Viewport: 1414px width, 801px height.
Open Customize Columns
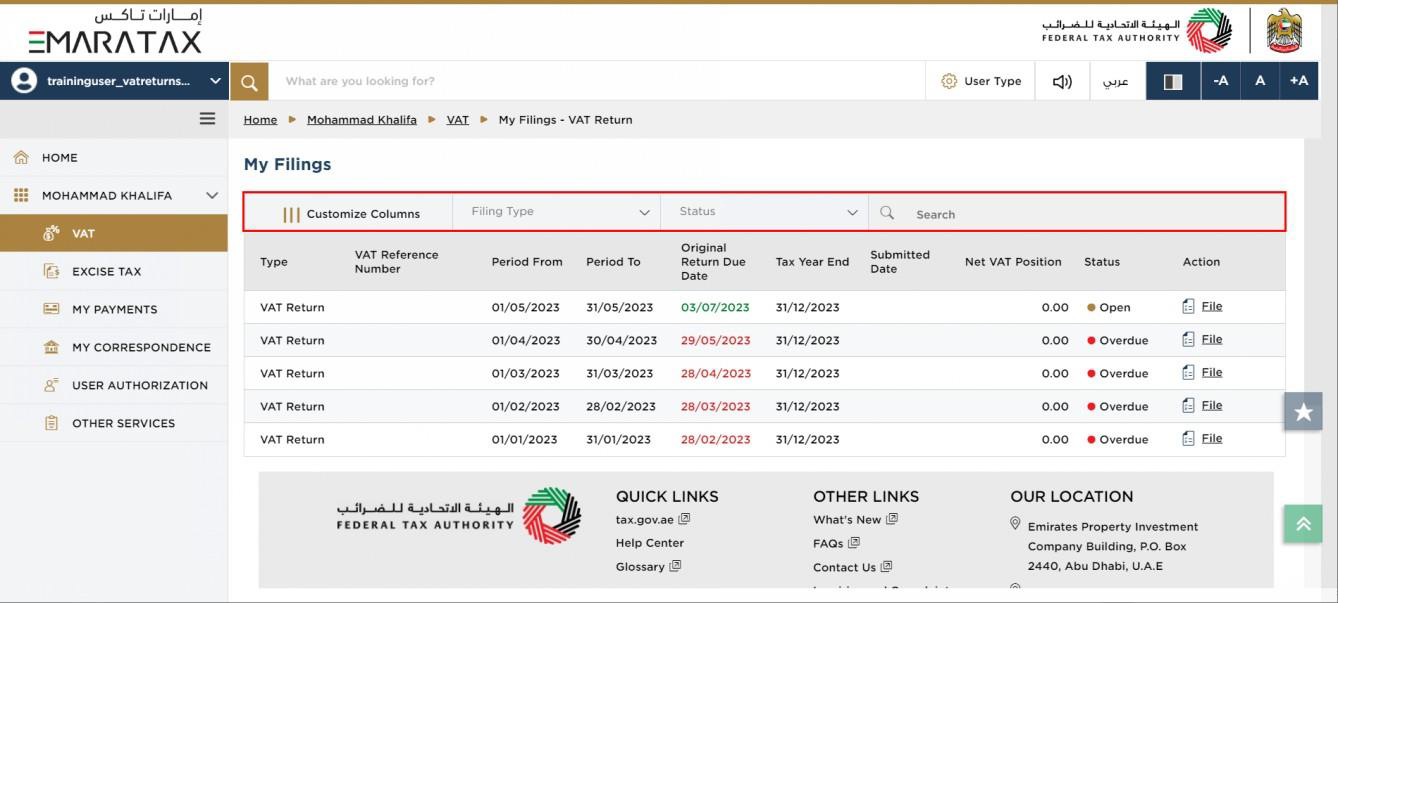(351, 213)
